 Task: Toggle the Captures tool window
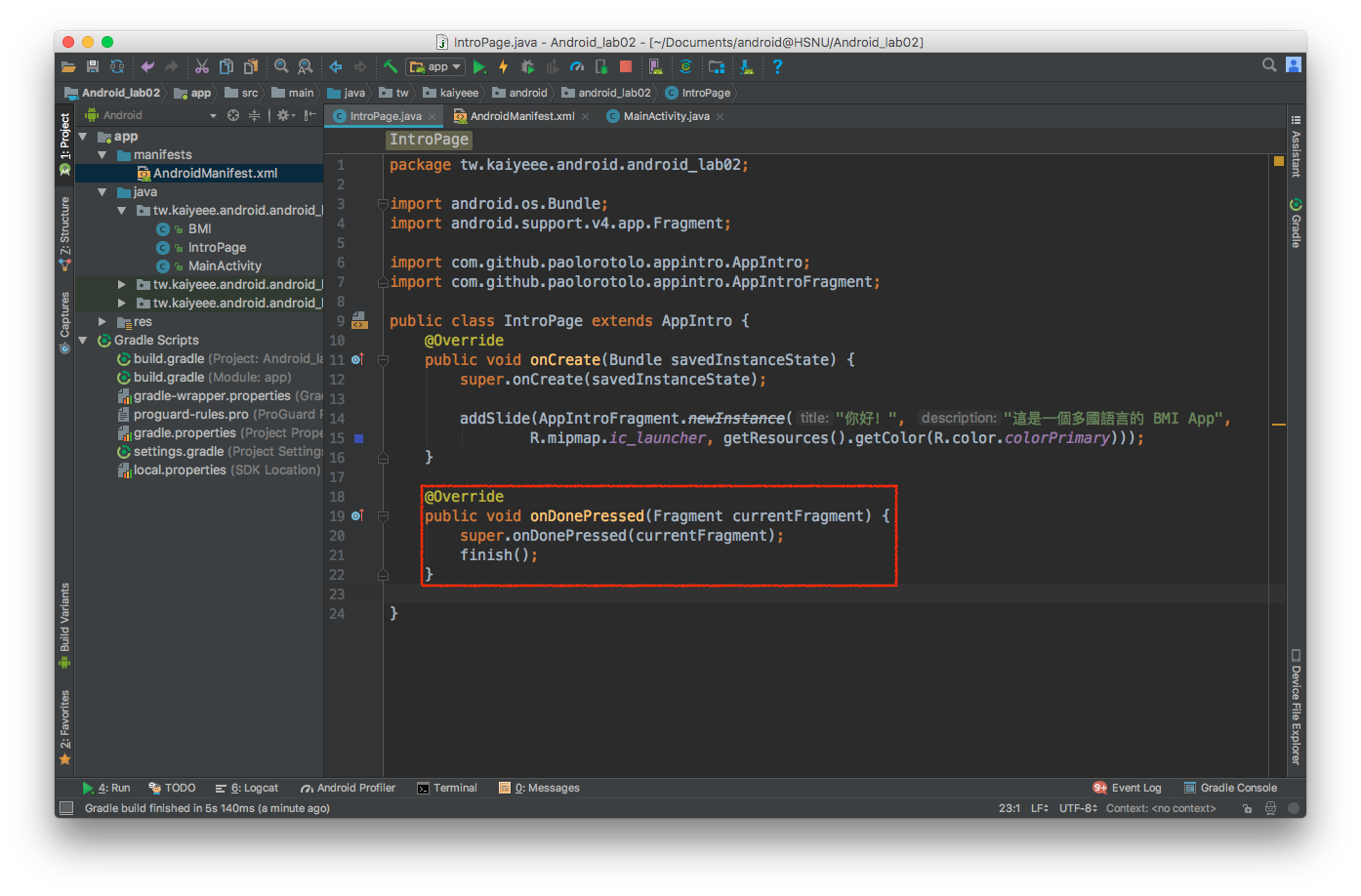click(x=64, y=322)
